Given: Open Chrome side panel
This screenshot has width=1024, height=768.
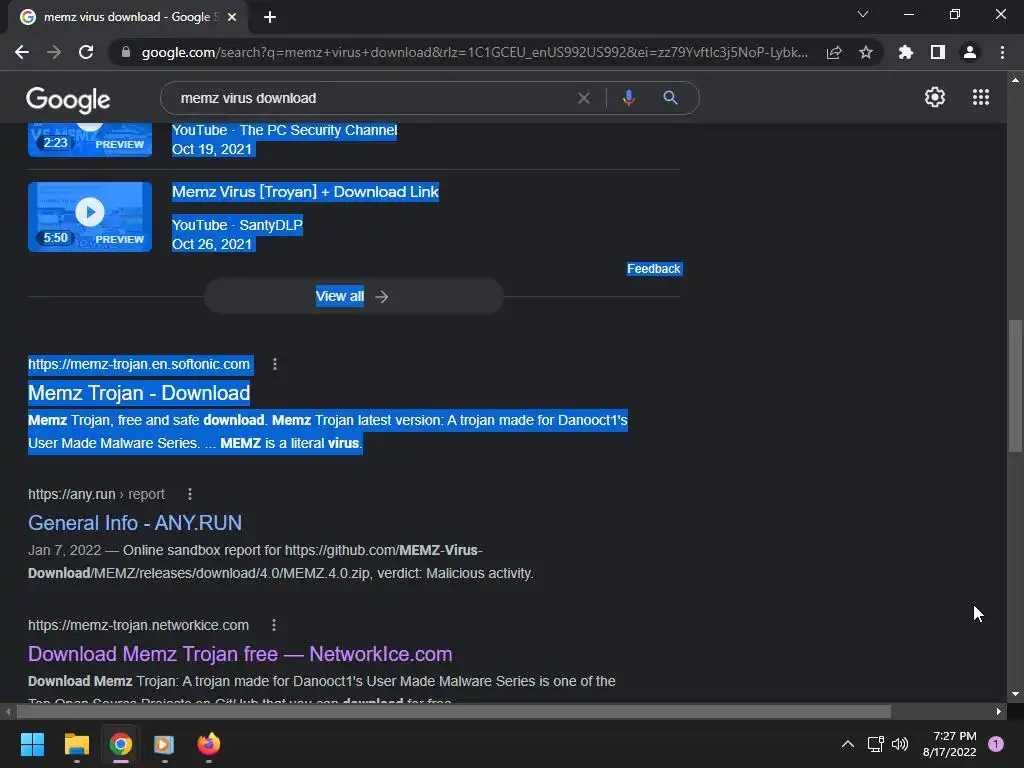Looking at the screenshot, I should pos(938,52).
